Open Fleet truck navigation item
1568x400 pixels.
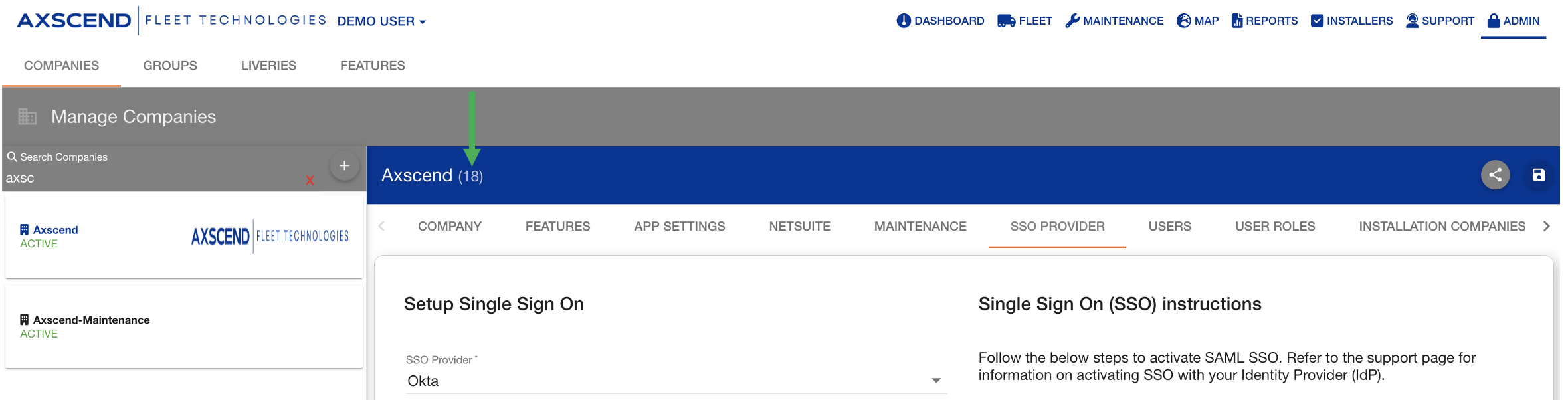point(1025,21)
